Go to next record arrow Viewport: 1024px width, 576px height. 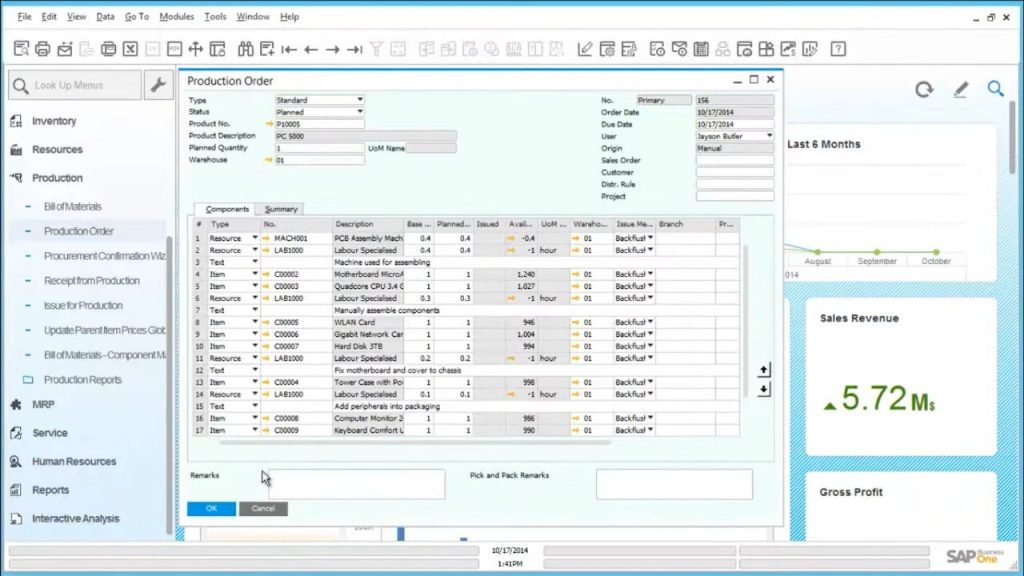pos(332,49)
